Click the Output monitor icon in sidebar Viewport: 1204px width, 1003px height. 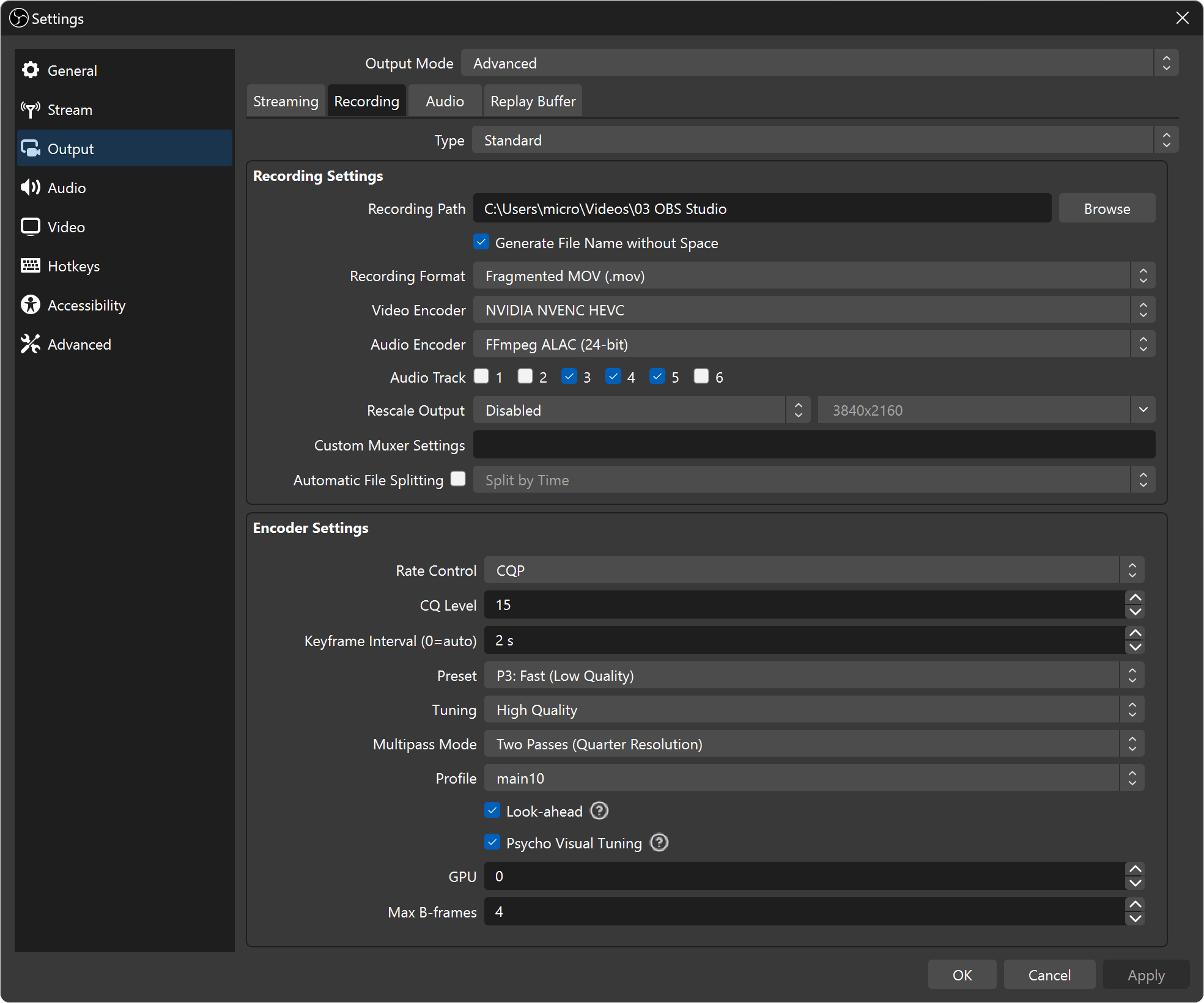tap(31, 149)
